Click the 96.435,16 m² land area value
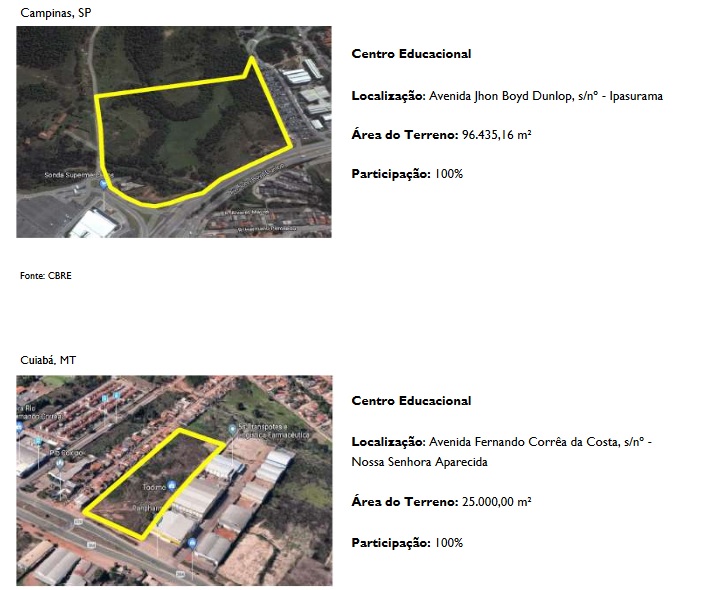Screen dimensions: 709x590 [x=496, y=134]
